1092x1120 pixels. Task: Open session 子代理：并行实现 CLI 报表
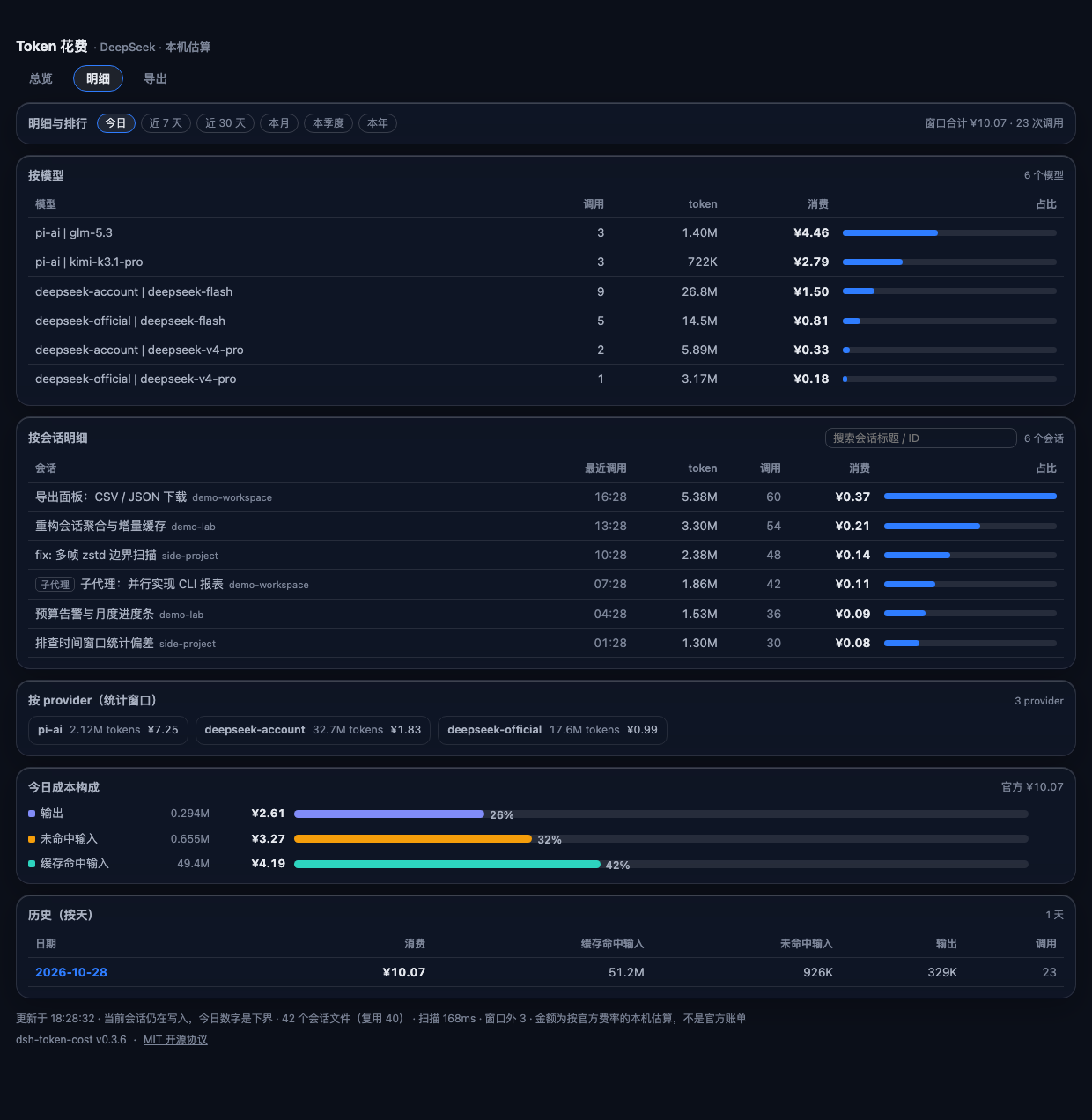click(546, 584)
